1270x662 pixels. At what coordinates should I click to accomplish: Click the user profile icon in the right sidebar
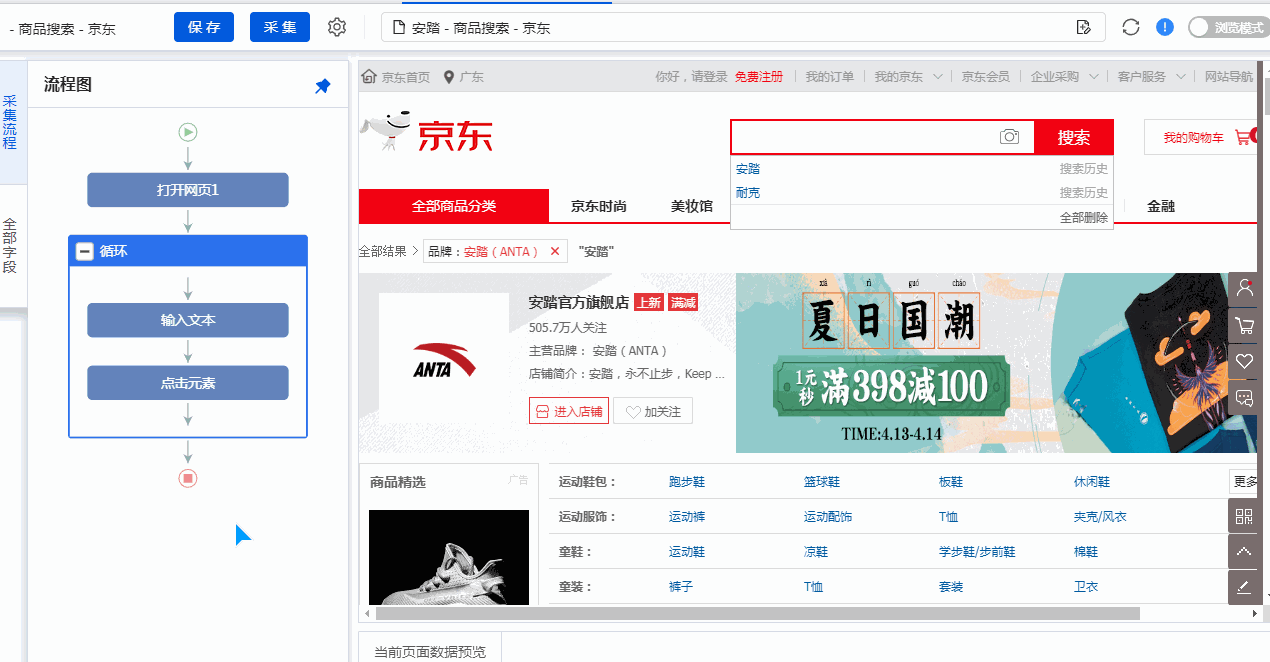[1245, 288]
